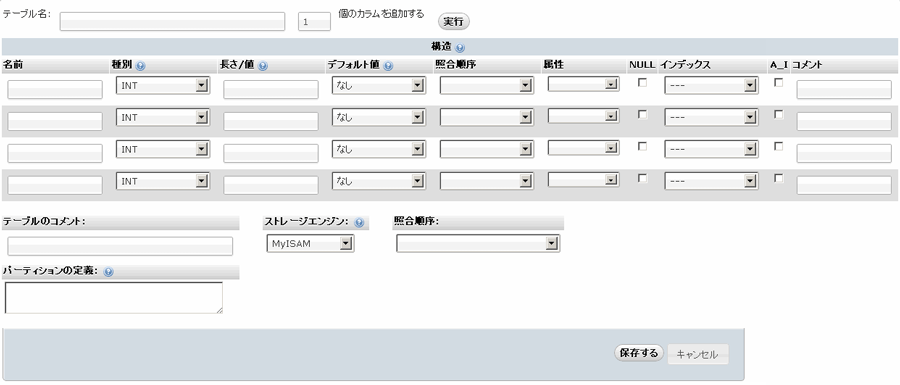900x385 pixels.
Task: Focus name field in first column row
Action: point(55,90)
